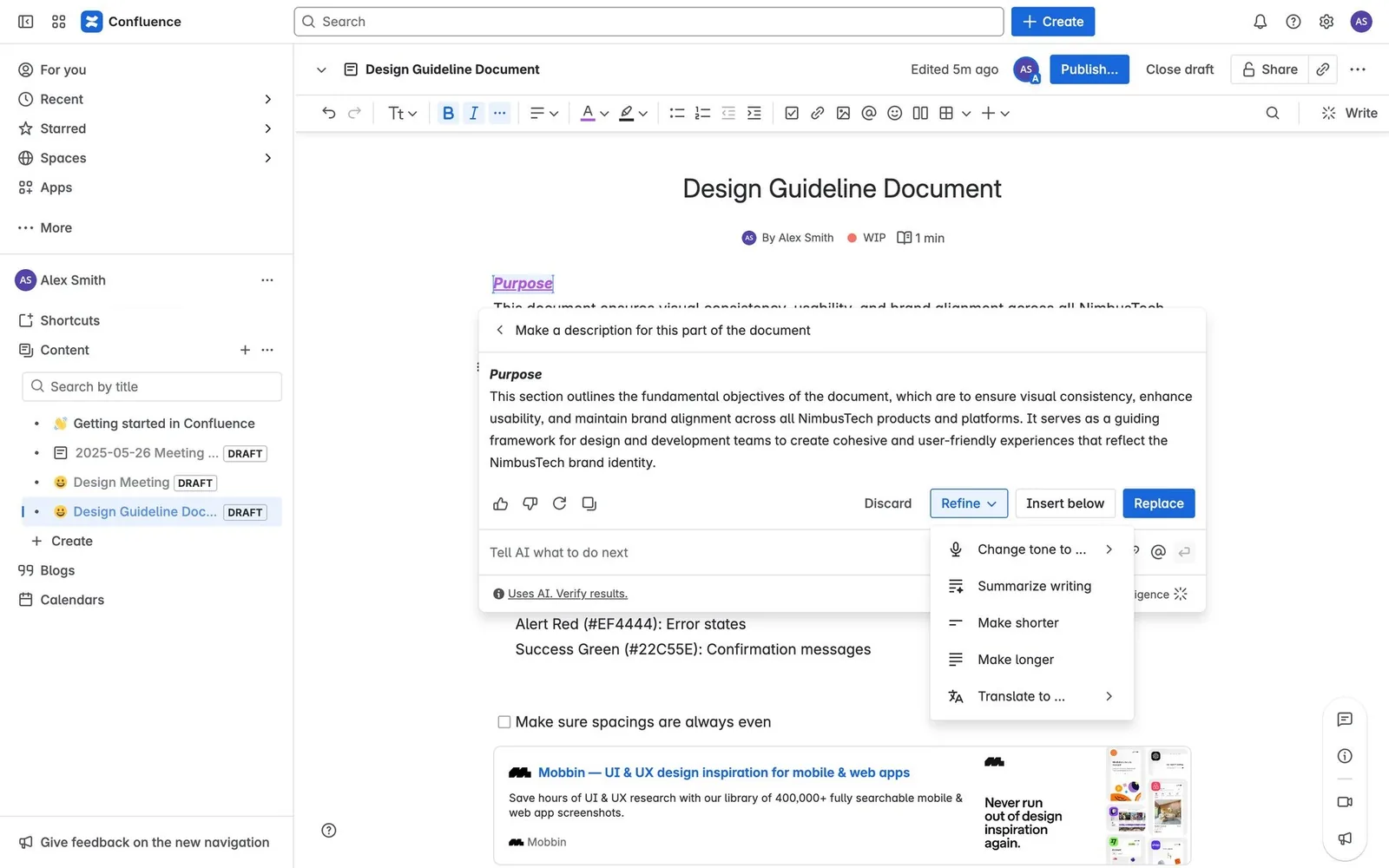Screen dimensions: 1389x868
Task: Choose Summarize writing
Action: pyautogui.click(x=1031, y=586)
